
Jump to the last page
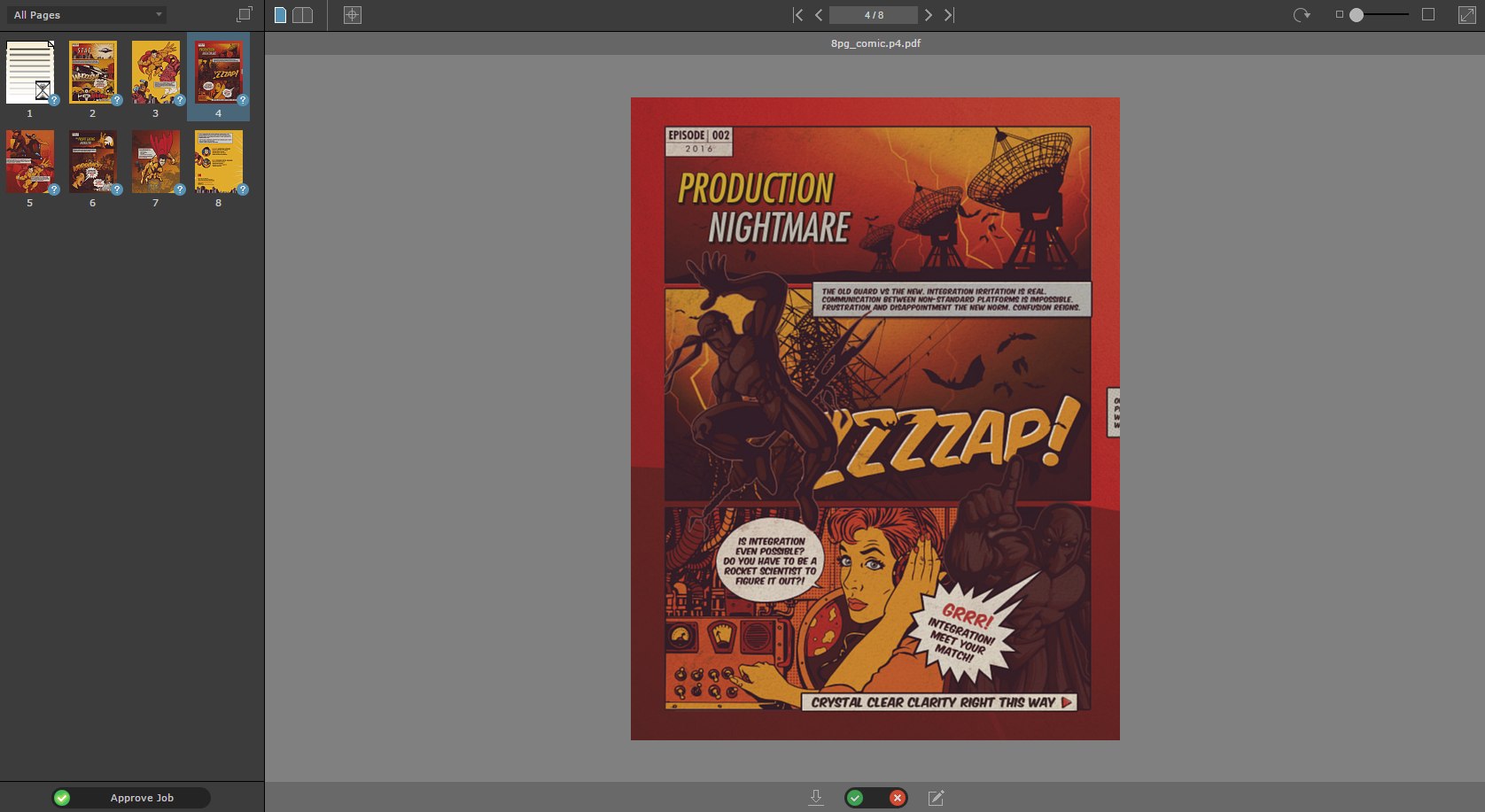(949, 15)
